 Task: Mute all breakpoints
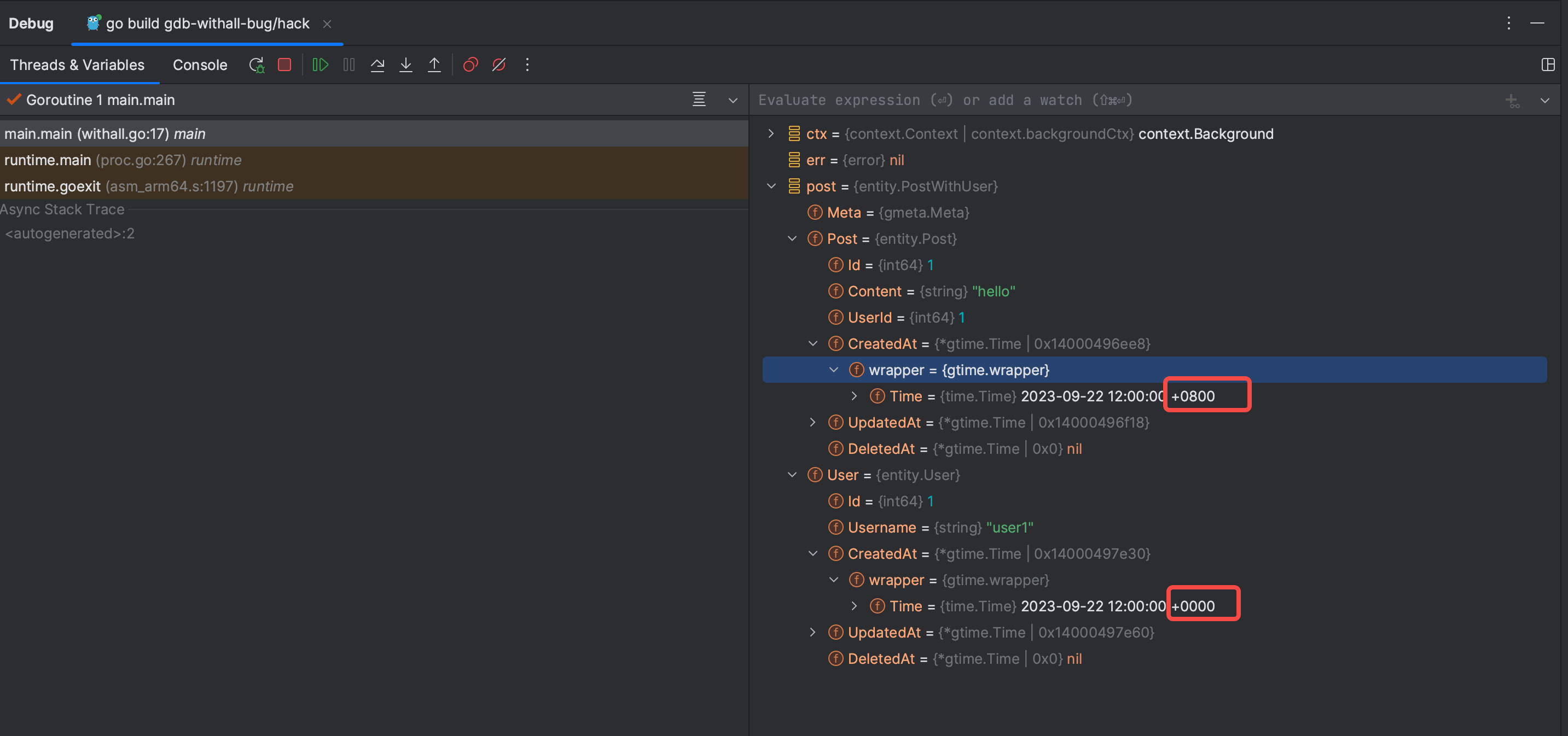click(x=498, y=65)
